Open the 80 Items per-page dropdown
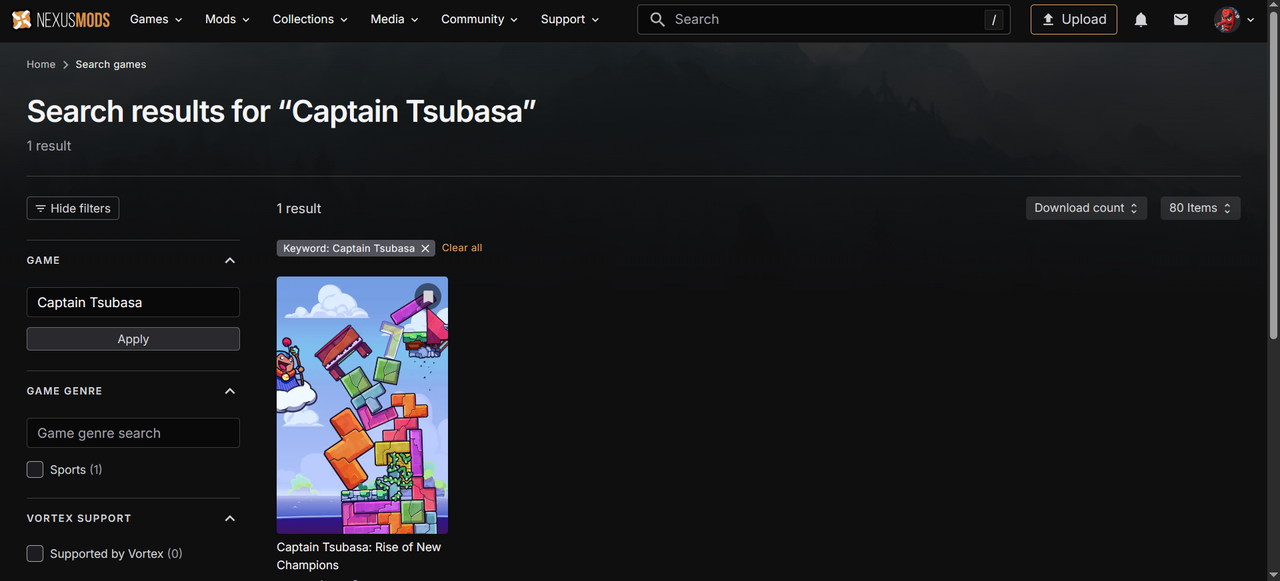The width and height of the screenshot is (1280, 581). (x=1200, y=208)
